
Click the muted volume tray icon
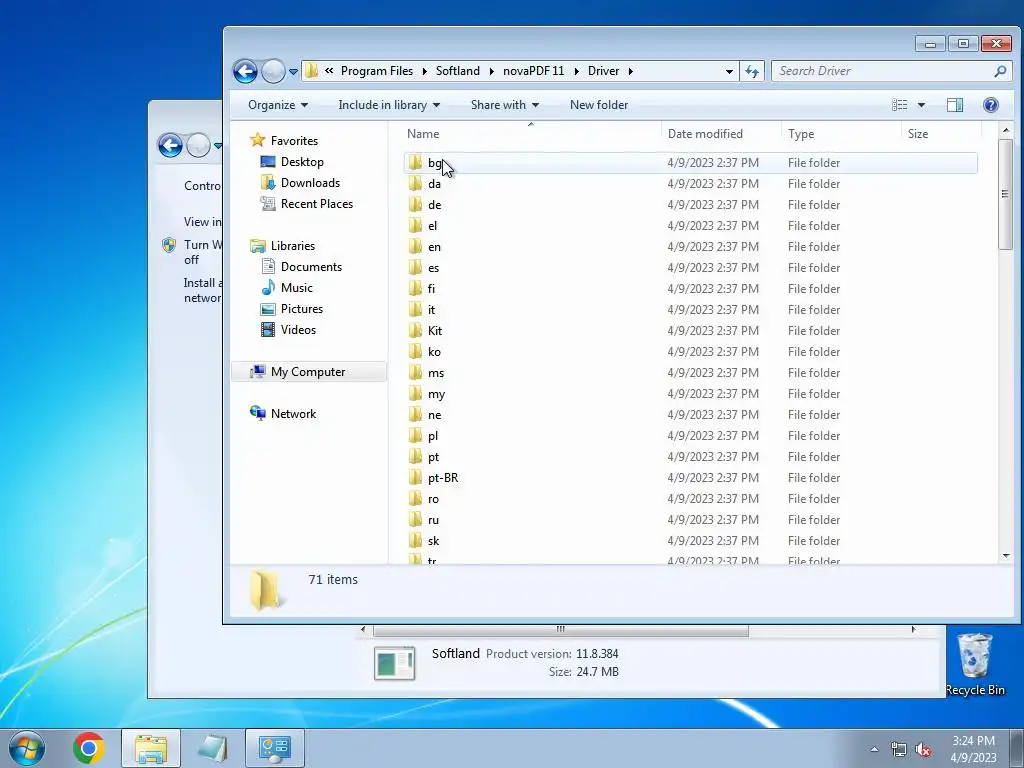point(923,749)
